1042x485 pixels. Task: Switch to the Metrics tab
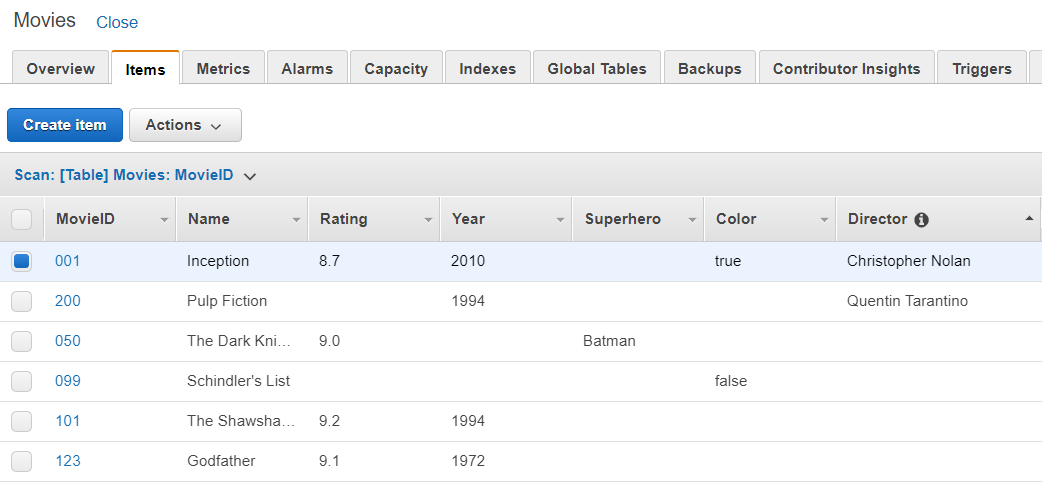(223, 69)
